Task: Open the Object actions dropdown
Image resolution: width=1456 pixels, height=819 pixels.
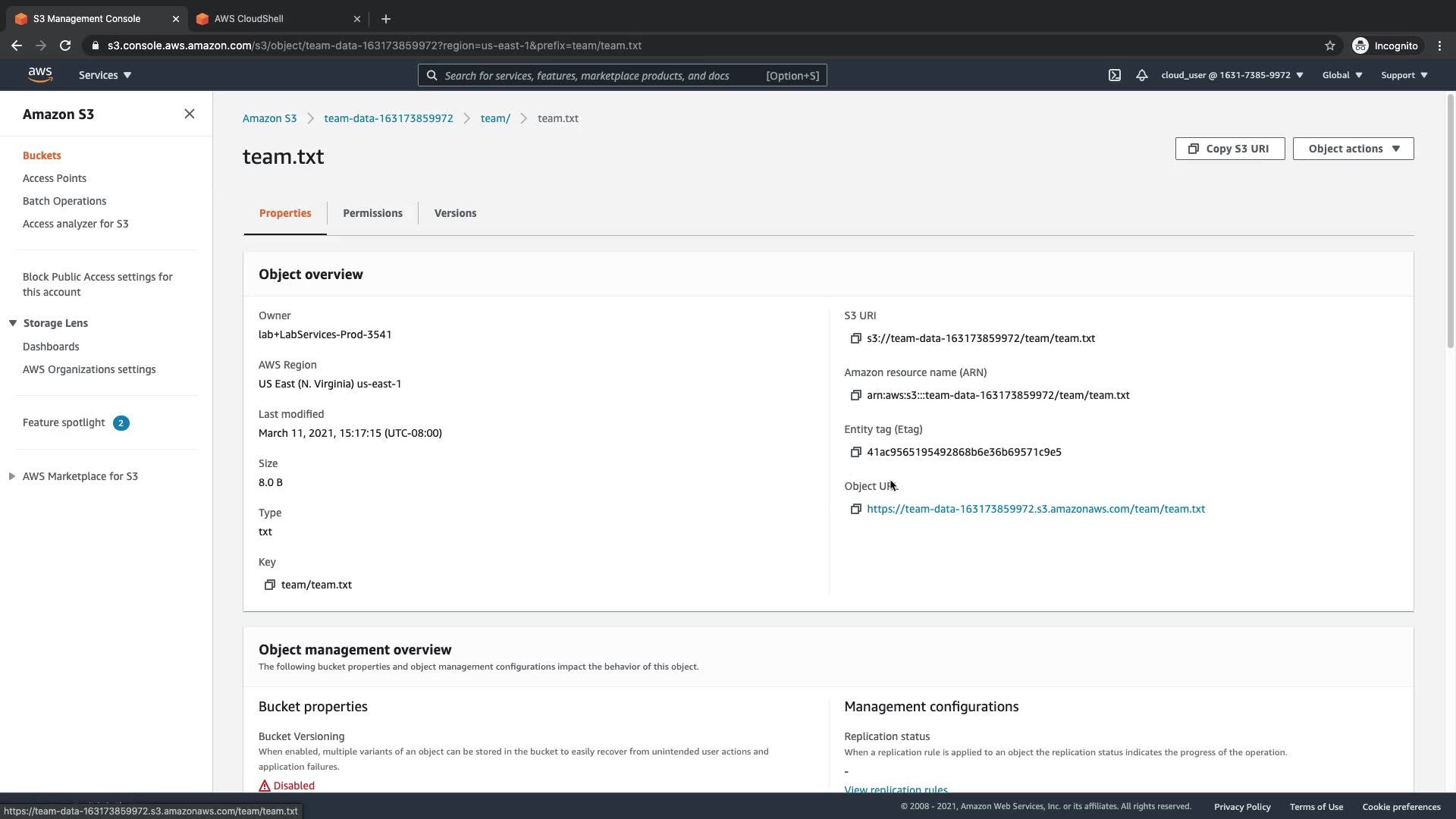Action: 1353,149
